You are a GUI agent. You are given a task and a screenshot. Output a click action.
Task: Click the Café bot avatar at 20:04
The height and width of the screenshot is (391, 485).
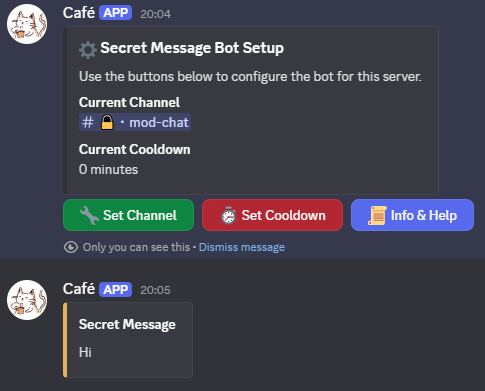(27, 24)
